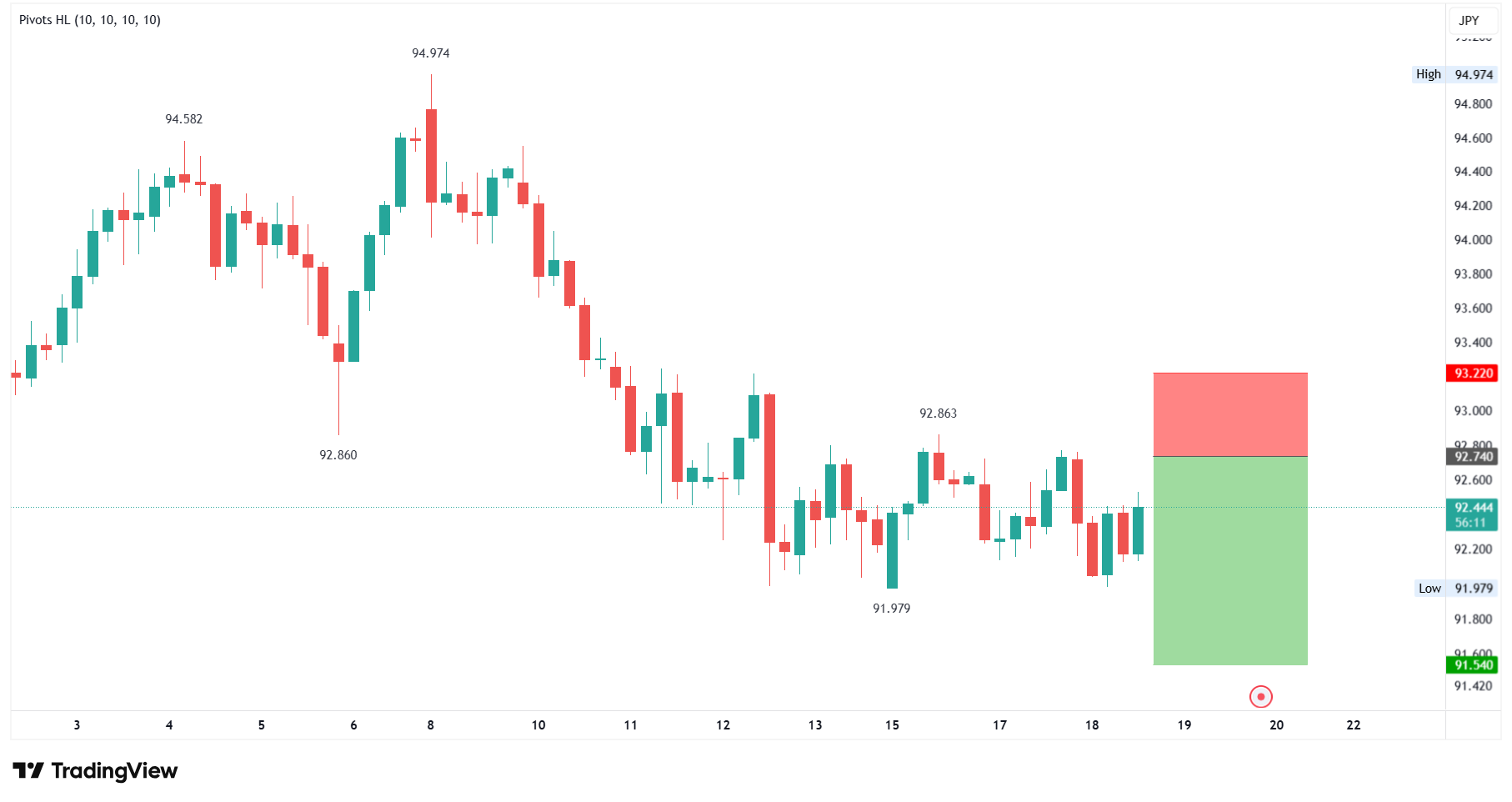Click date 19 on the time axis
This screenshot has height=802, width=1512.
pos(1184,725)
